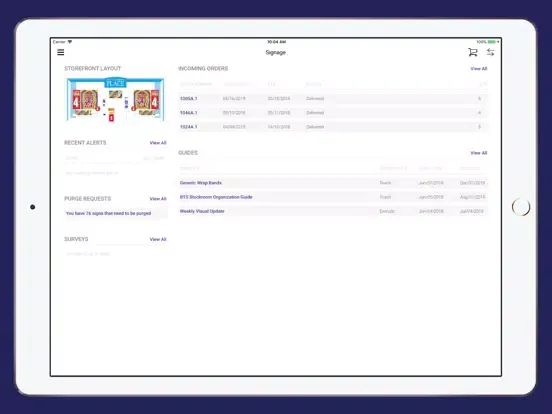The height and width of the screenshot is (414, 552).
Task: Tap the iPad home button
Action: pyautogui.click(x=521, y=207)
